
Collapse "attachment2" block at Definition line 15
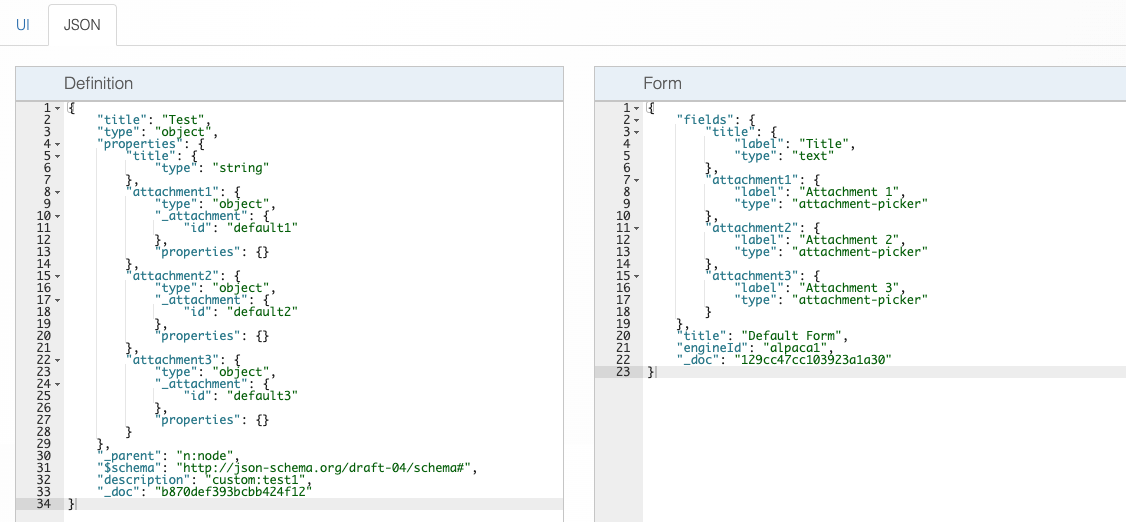57,276
